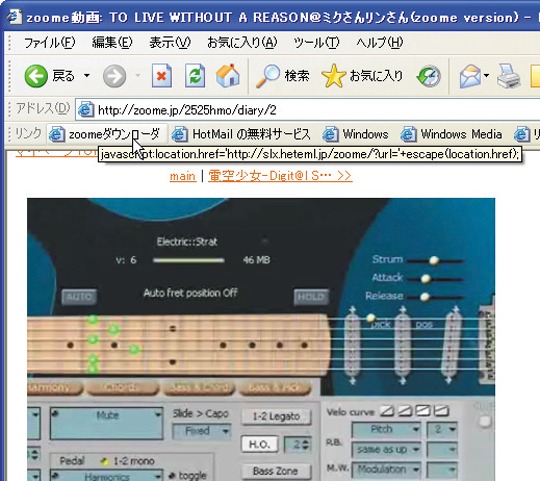The height and width of the screenshot is (481, 540).
Task: Click the address bar URL field
Action: click(308, 110)
